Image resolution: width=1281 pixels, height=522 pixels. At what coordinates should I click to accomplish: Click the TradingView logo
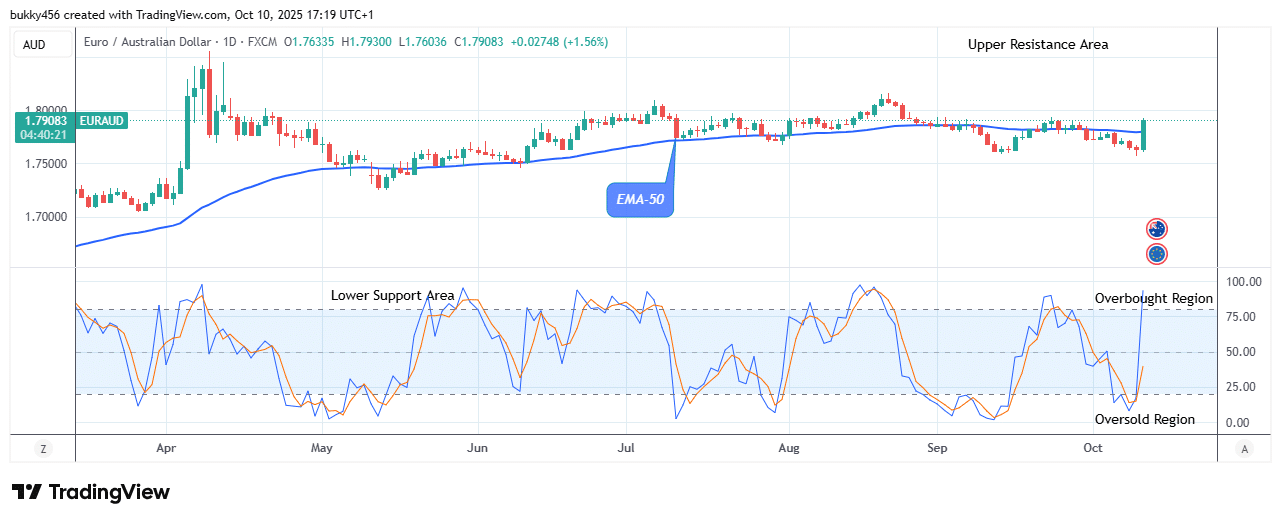91,492
